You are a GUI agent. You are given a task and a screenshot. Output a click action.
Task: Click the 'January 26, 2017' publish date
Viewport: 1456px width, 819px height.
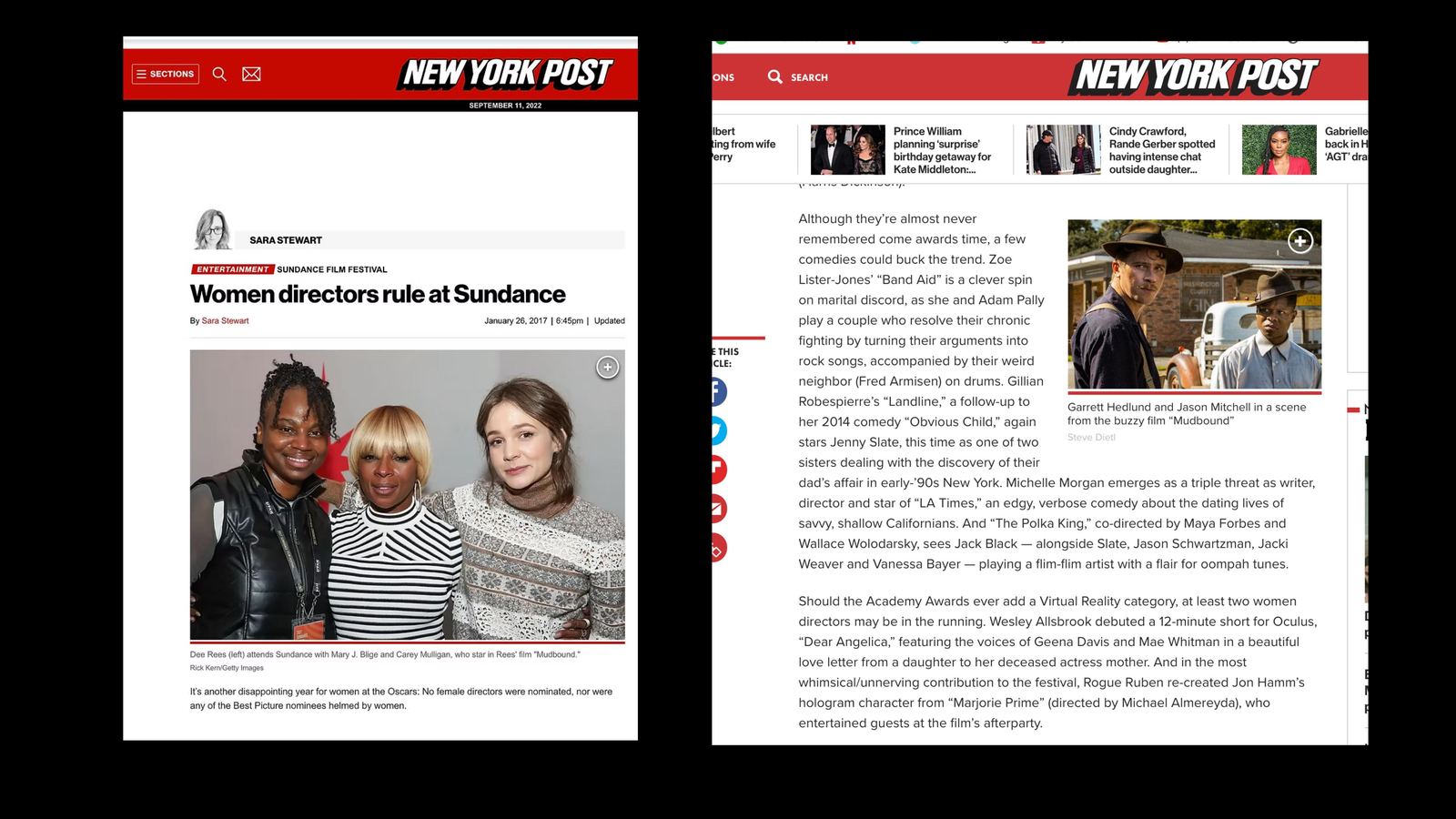tap(516, 320)
